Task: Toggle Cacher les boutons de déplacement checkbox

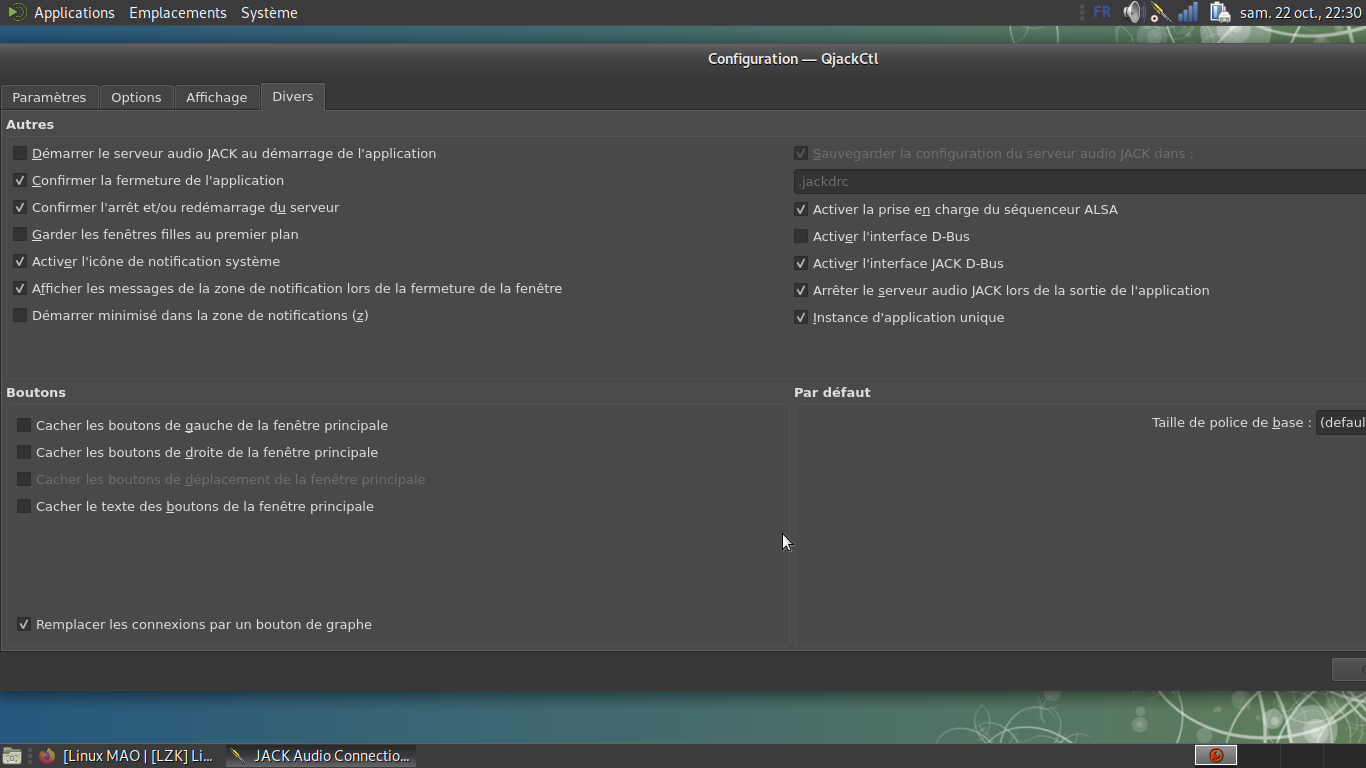Action: (24, 479)
